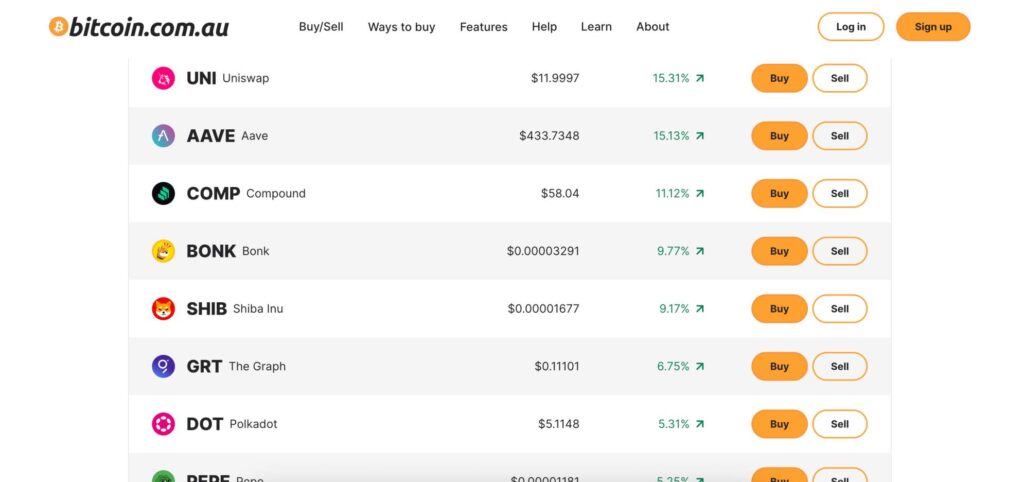Click the $433.7348 price
Screen dimensions: 1024x482
click(x=549, y=136)
